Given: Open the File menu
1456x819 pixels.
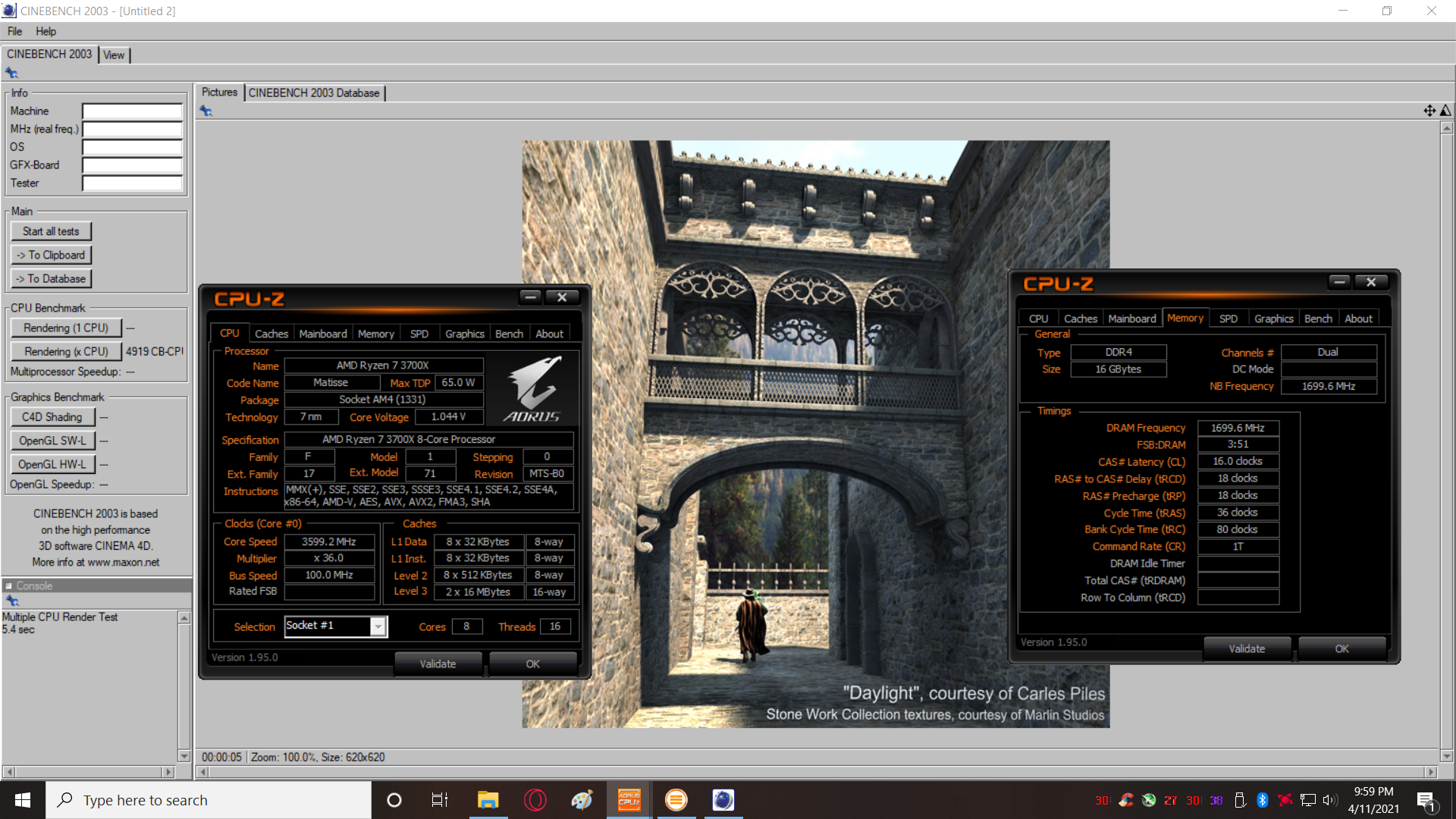Looking at the screenshot, I should (x=14, y=31).
